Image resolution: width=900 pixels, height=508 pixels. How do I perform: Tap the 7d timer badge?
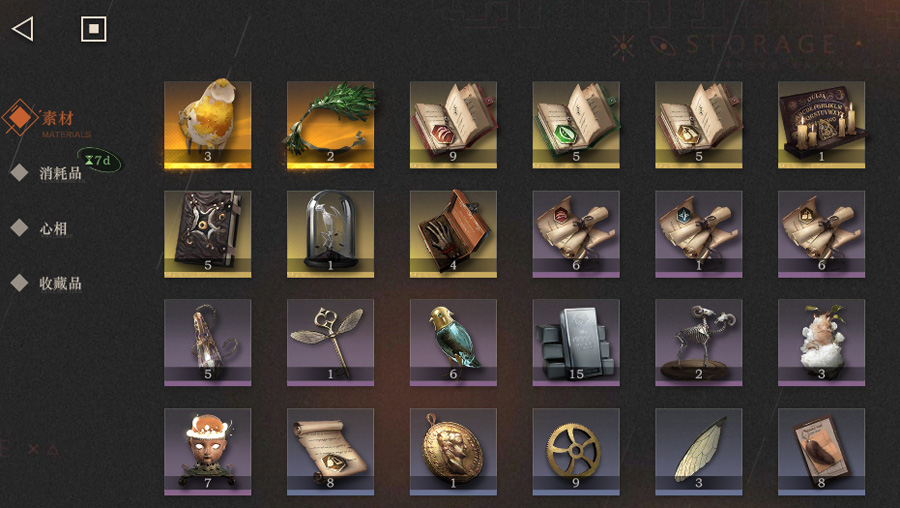click(99, 160)
